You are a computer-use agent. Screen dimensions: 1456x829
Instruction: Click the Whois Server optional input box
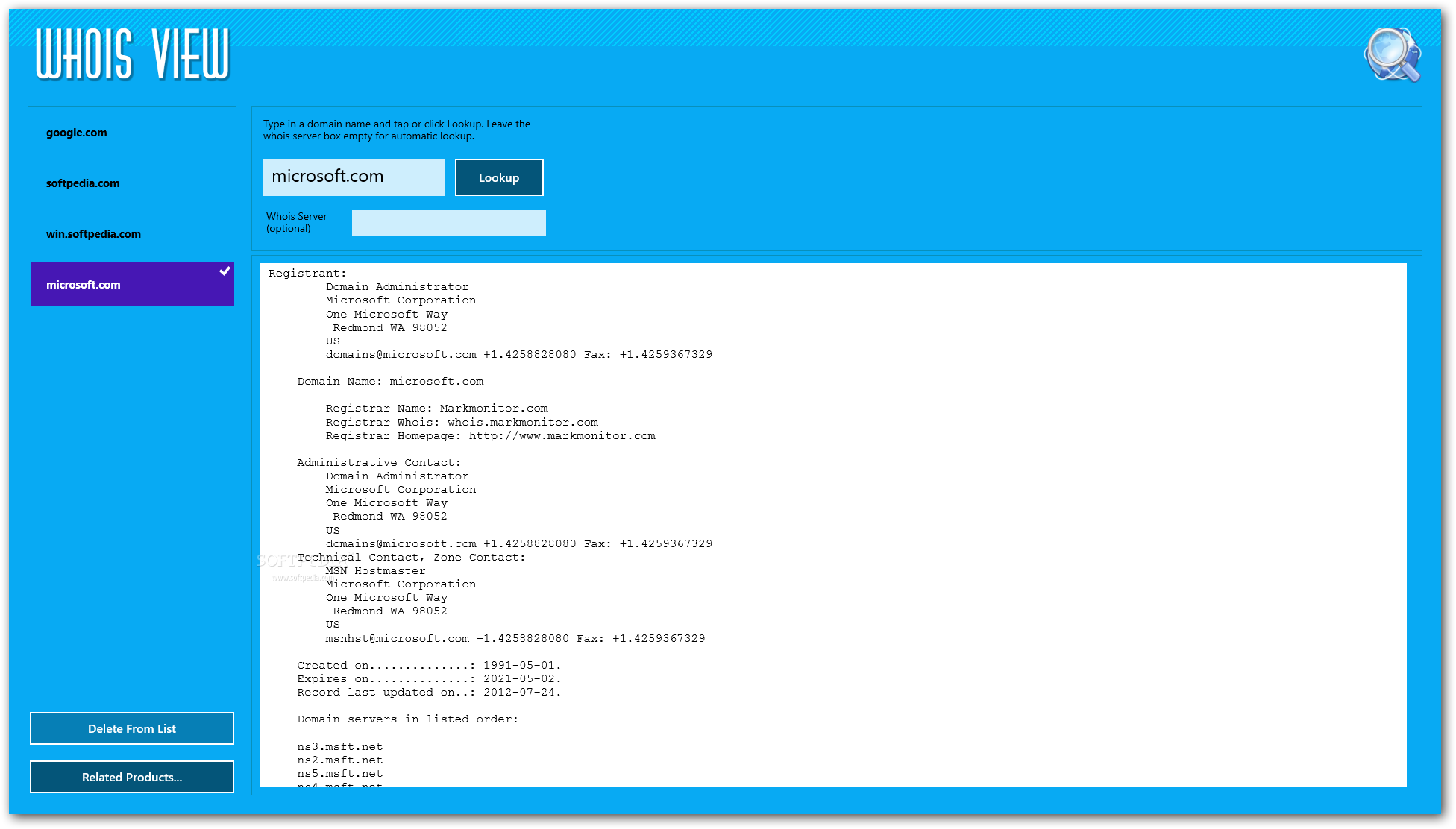(449, 223)
